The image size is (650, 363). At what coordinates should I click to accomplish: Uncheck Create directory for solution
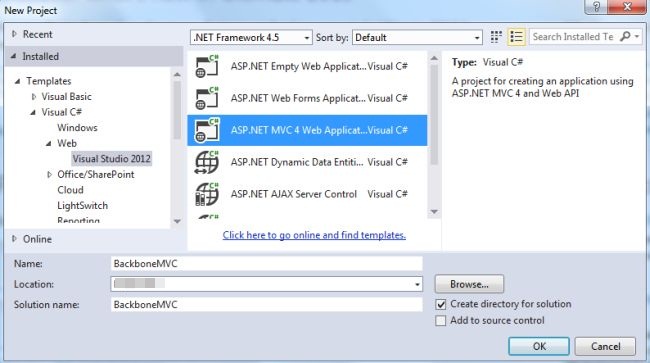[441, 304]
